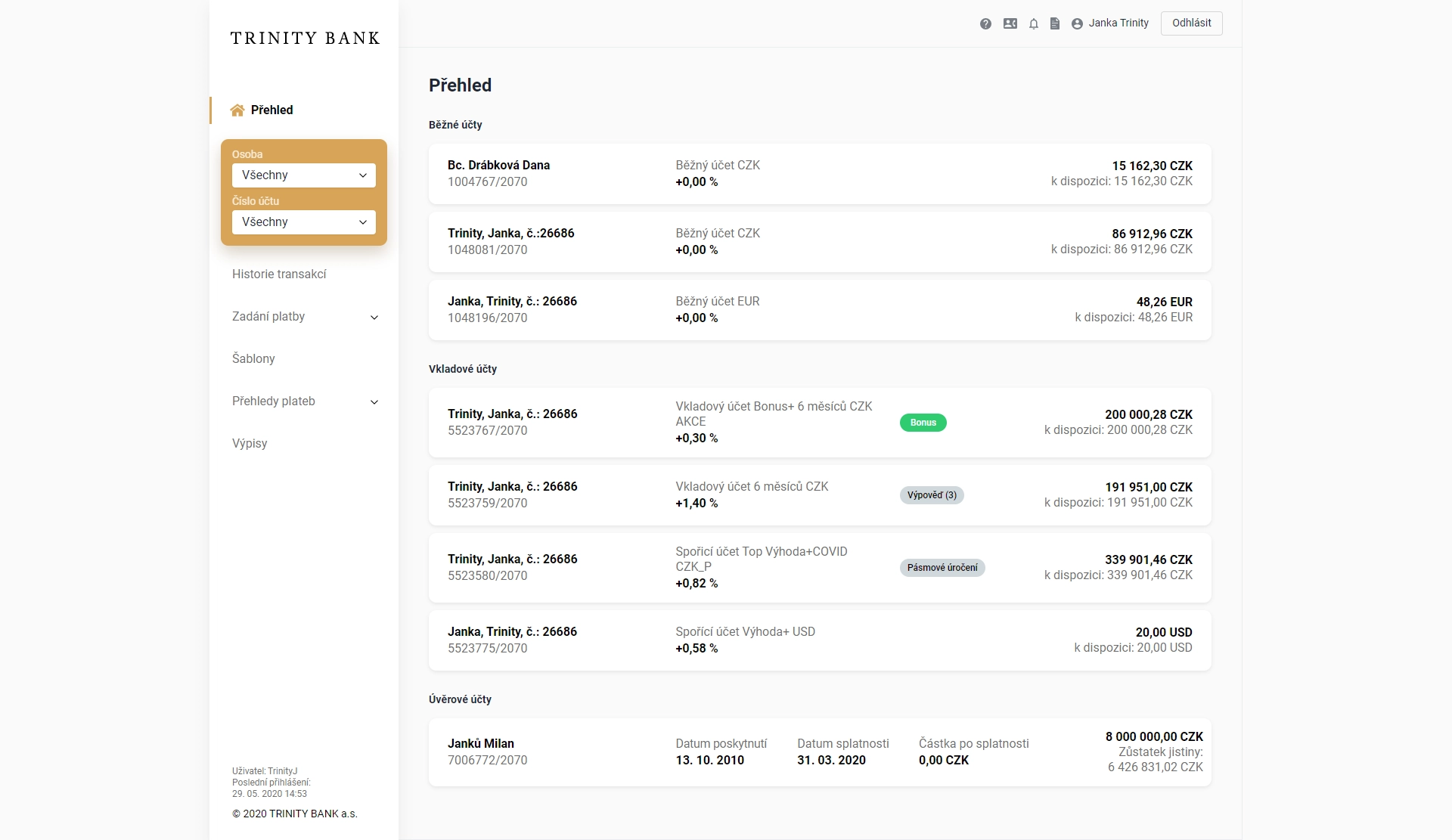Open the documents icon in header

point(1055,23)
